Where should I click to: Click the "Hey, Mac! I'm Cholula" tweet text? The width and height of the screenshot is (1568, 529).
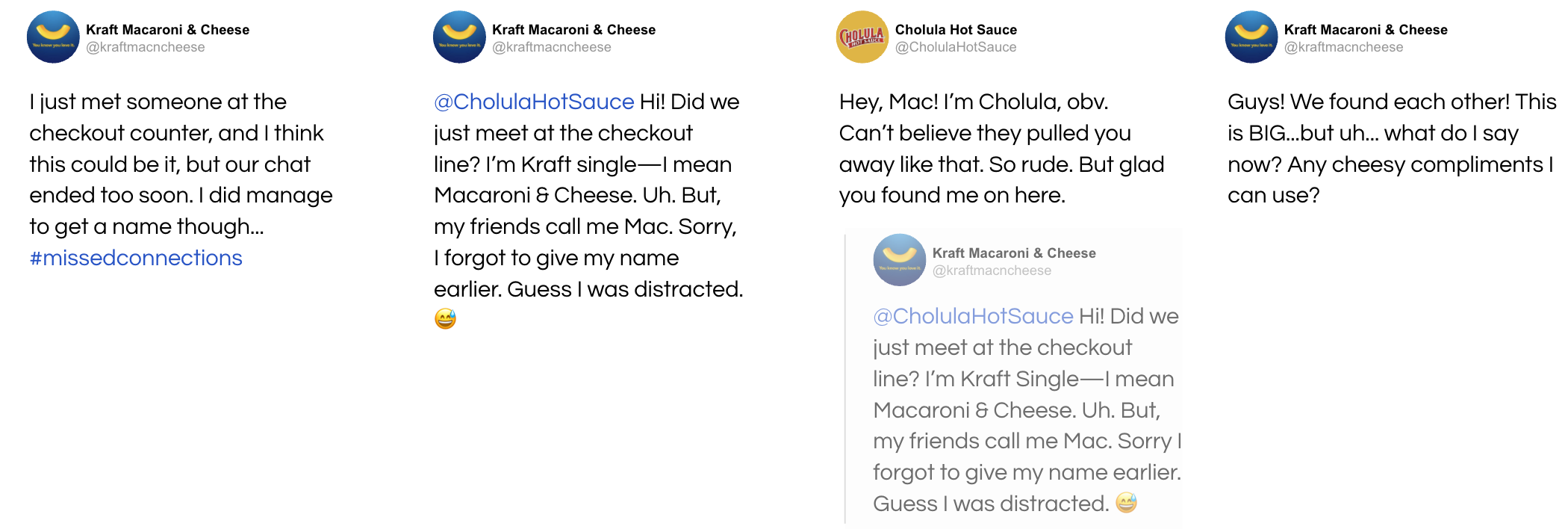(x=1001, y=149)
